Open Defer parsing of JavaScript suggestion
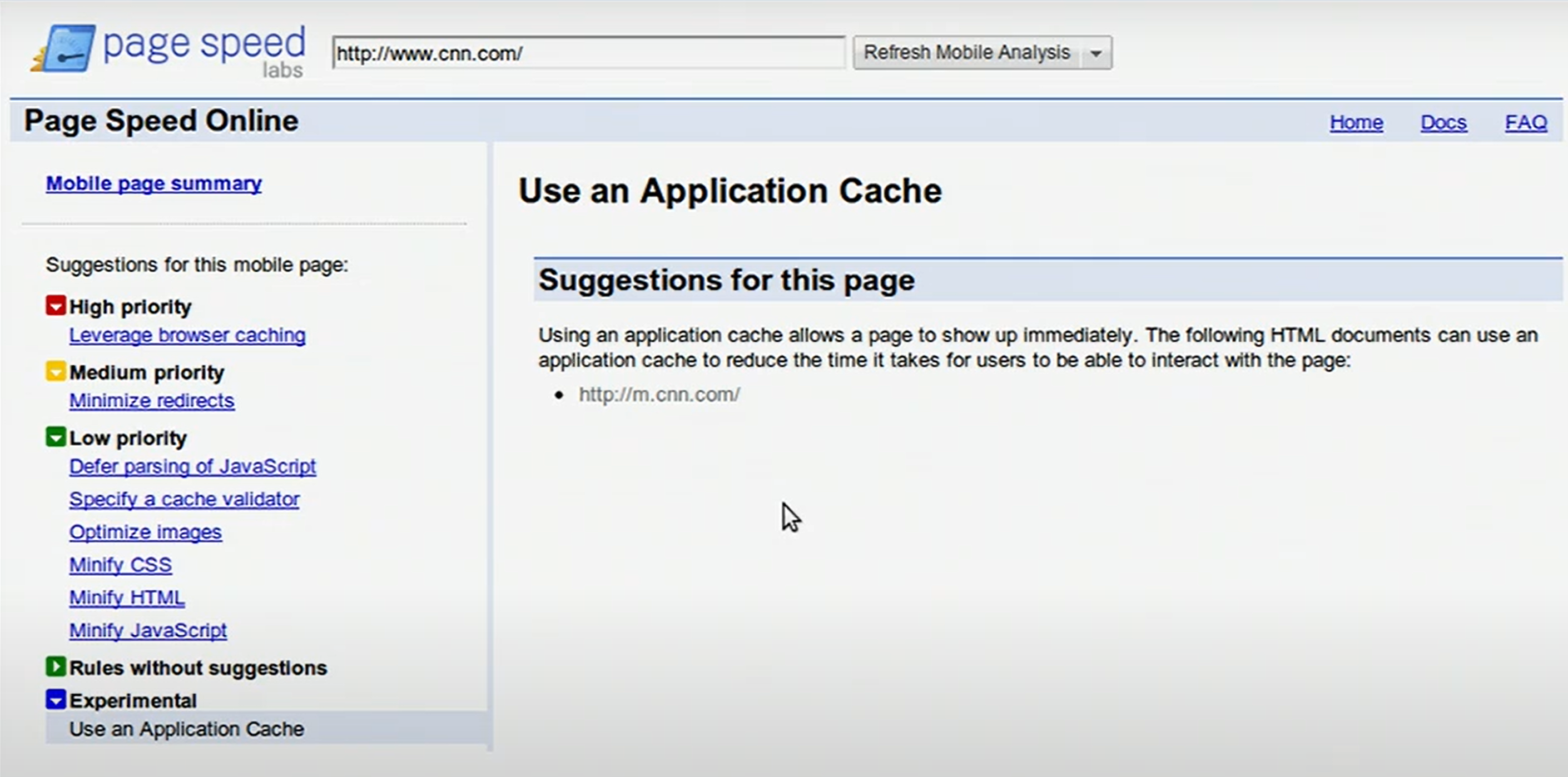This screenshot has height=777, width=1568. [x=192, y=466]
